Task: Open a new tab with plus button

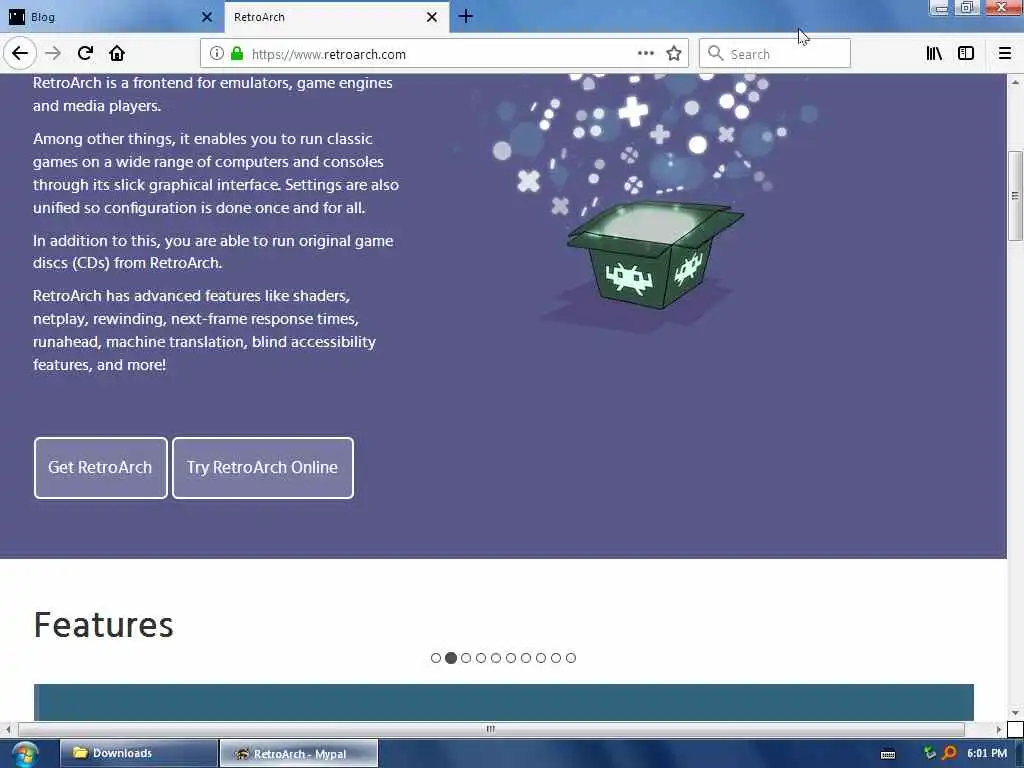Action: coord(466,16)
